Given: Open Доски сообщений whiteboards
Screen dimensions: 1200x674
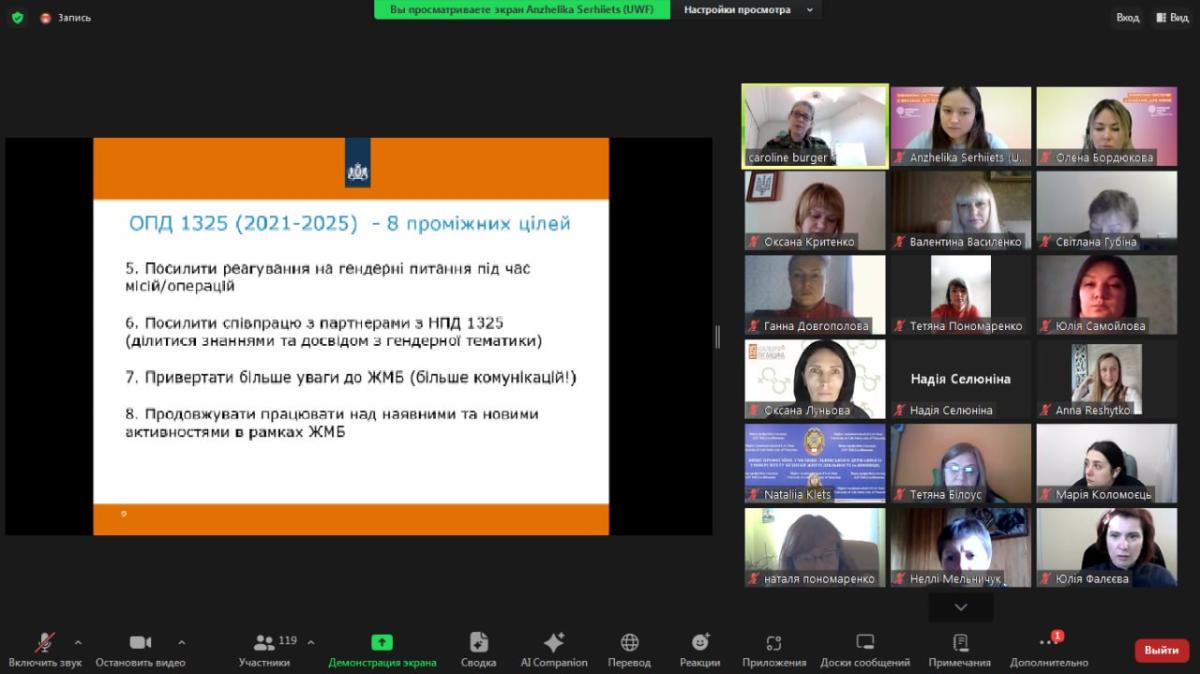Looking at the screenshot, I should (865, 650).
